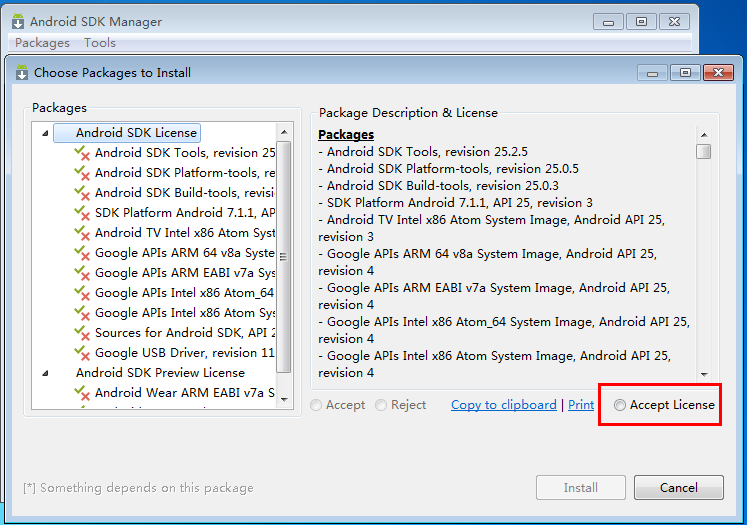Screen dimensions: 747x525
Task: Click the Android SDK Tools package status icon
Action: 82,153
